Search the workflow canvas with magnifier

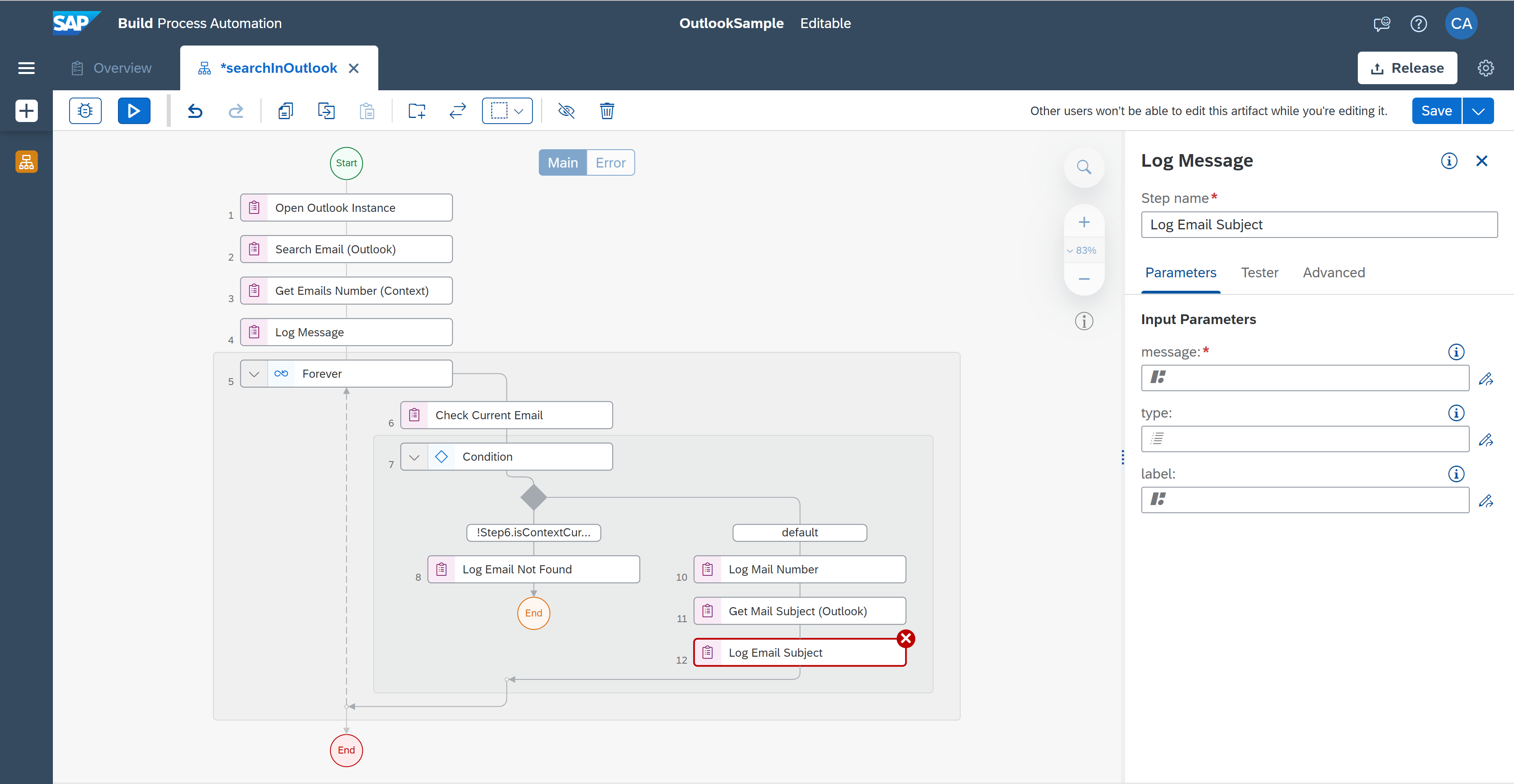(1084, 168)
